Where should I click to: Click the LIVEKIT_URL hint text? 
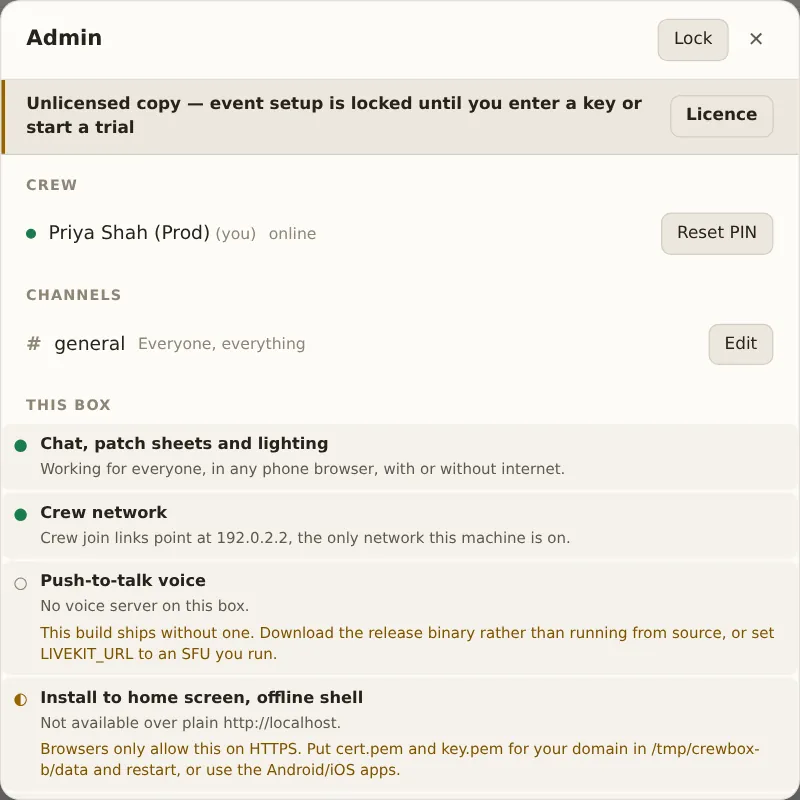(x=407, y=643)
